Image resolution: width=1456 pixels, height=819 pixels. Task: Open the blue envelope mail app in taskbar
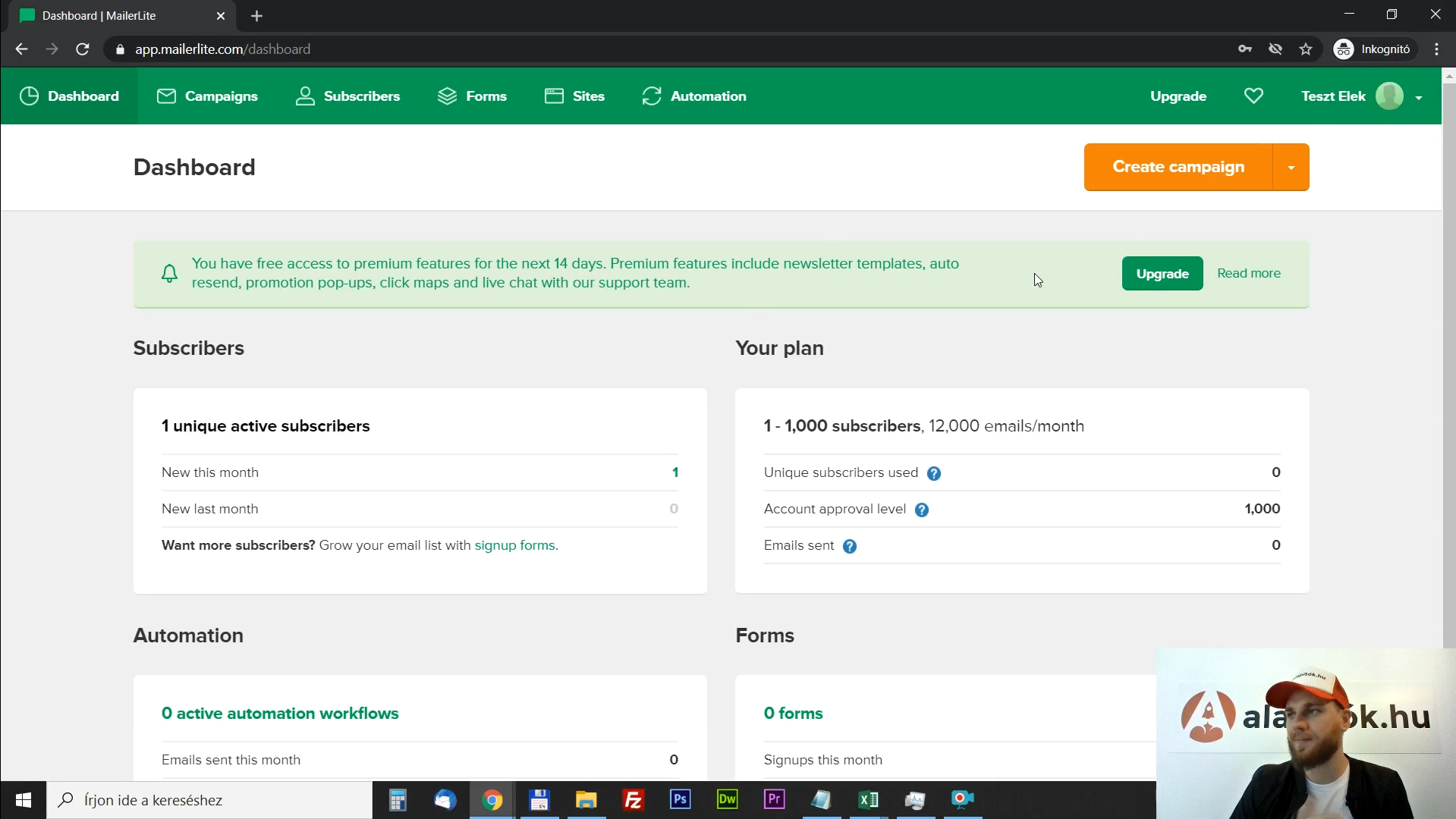tap(445, 800)
